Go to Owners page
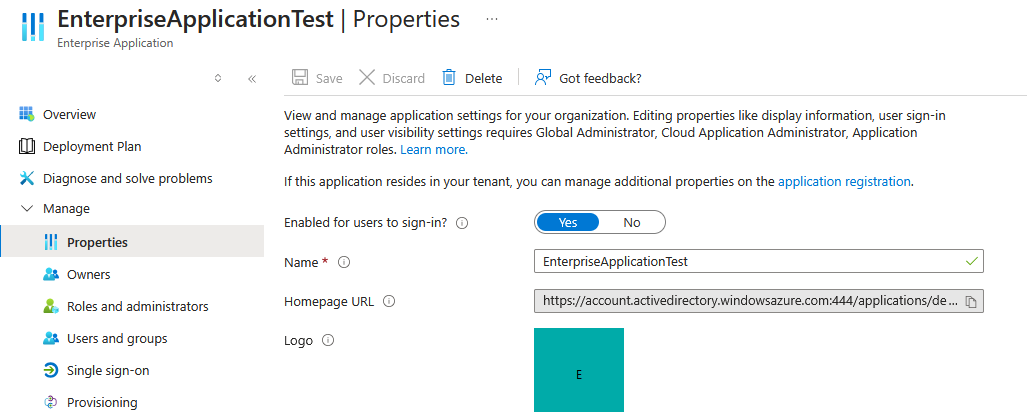 pyautogui.click(x=88, y=274)
